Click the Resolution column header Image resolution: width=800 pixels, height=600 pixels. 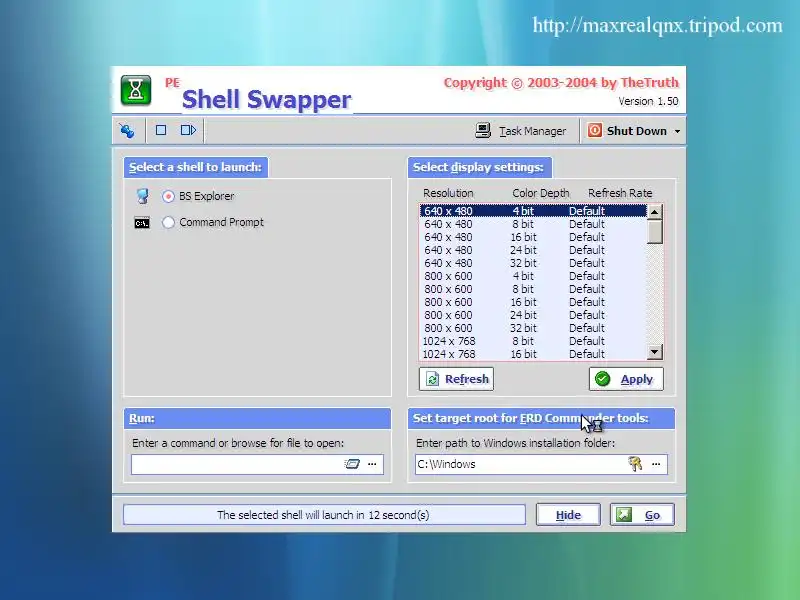coord(448,193)
